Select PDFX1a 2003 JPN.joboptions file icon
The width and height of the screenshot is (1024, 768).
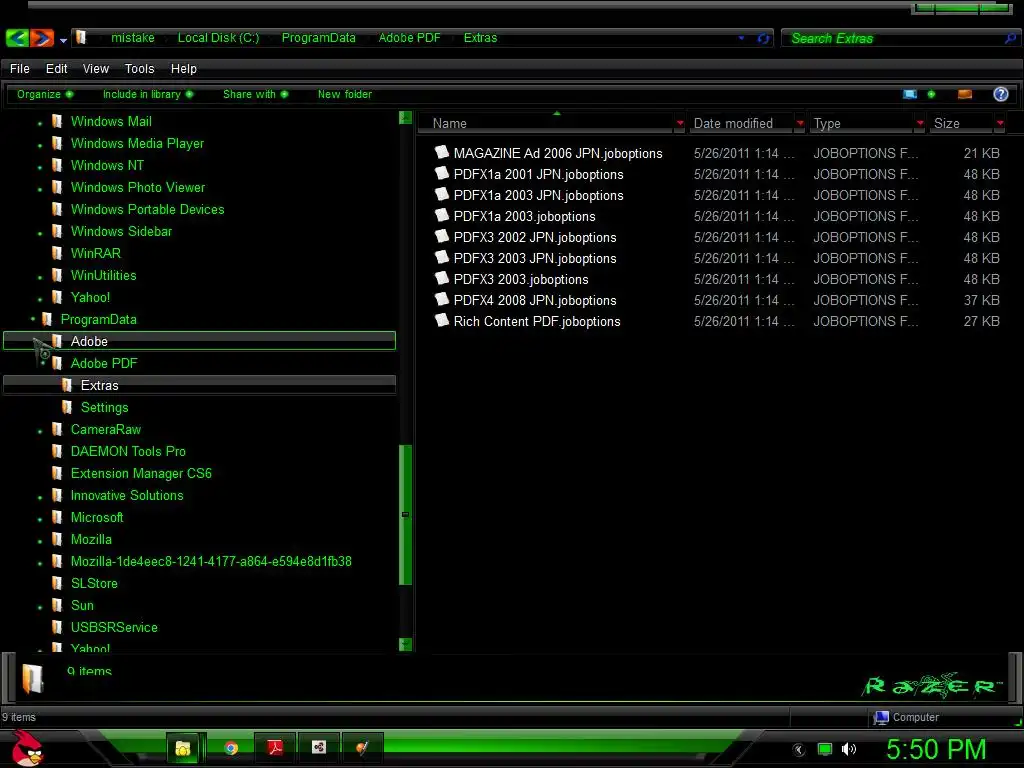tap(442, 194)
